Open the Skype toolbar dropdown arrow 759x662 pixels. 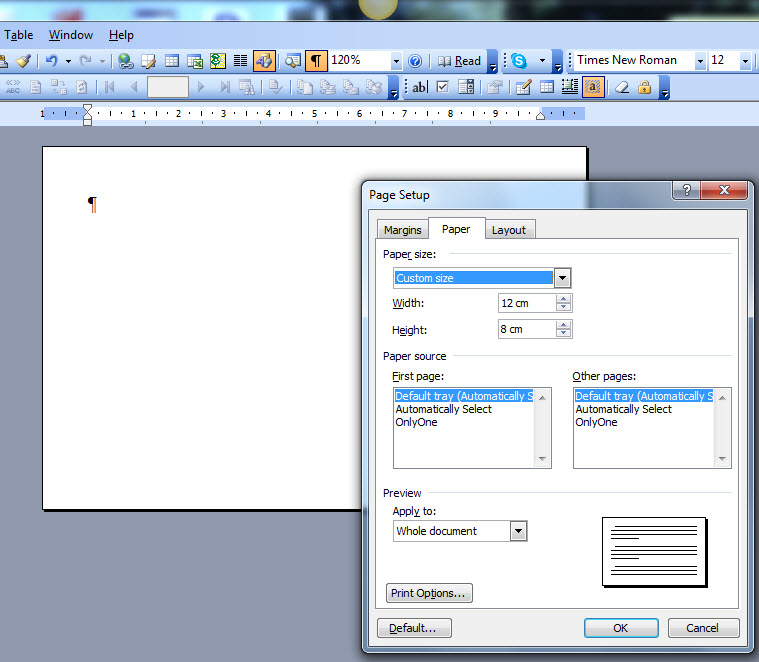click(x=542, y=61)
